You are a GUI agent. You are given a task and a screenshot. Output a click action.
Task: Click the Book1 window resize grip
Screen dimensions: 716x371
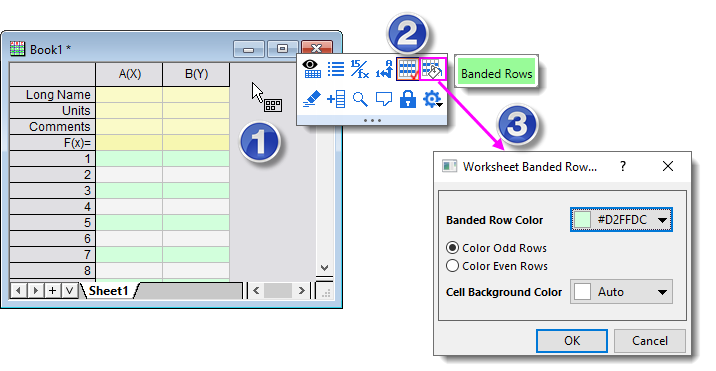pyautogui.click(x=326, y=292)
